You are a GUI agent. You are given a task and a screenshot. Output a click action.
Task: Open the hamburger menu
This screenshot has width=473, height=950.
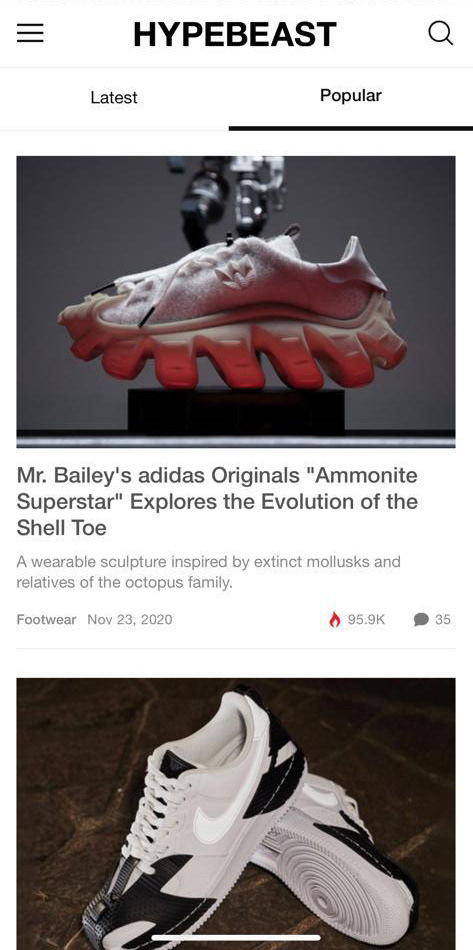point(30,33)
